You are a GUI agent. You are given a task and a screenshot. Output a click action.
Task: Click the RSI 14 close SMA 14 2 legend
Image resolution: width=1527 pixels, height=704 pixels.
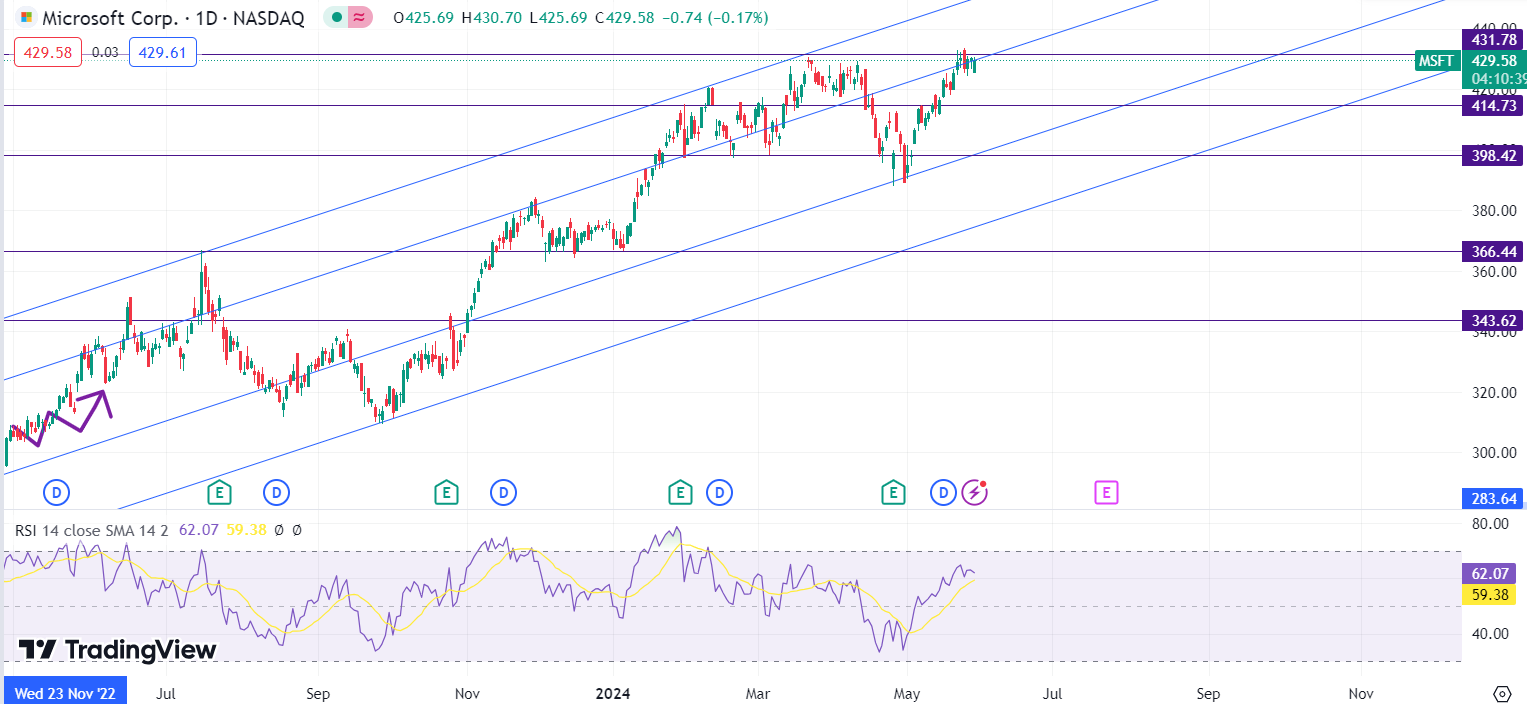93,530
